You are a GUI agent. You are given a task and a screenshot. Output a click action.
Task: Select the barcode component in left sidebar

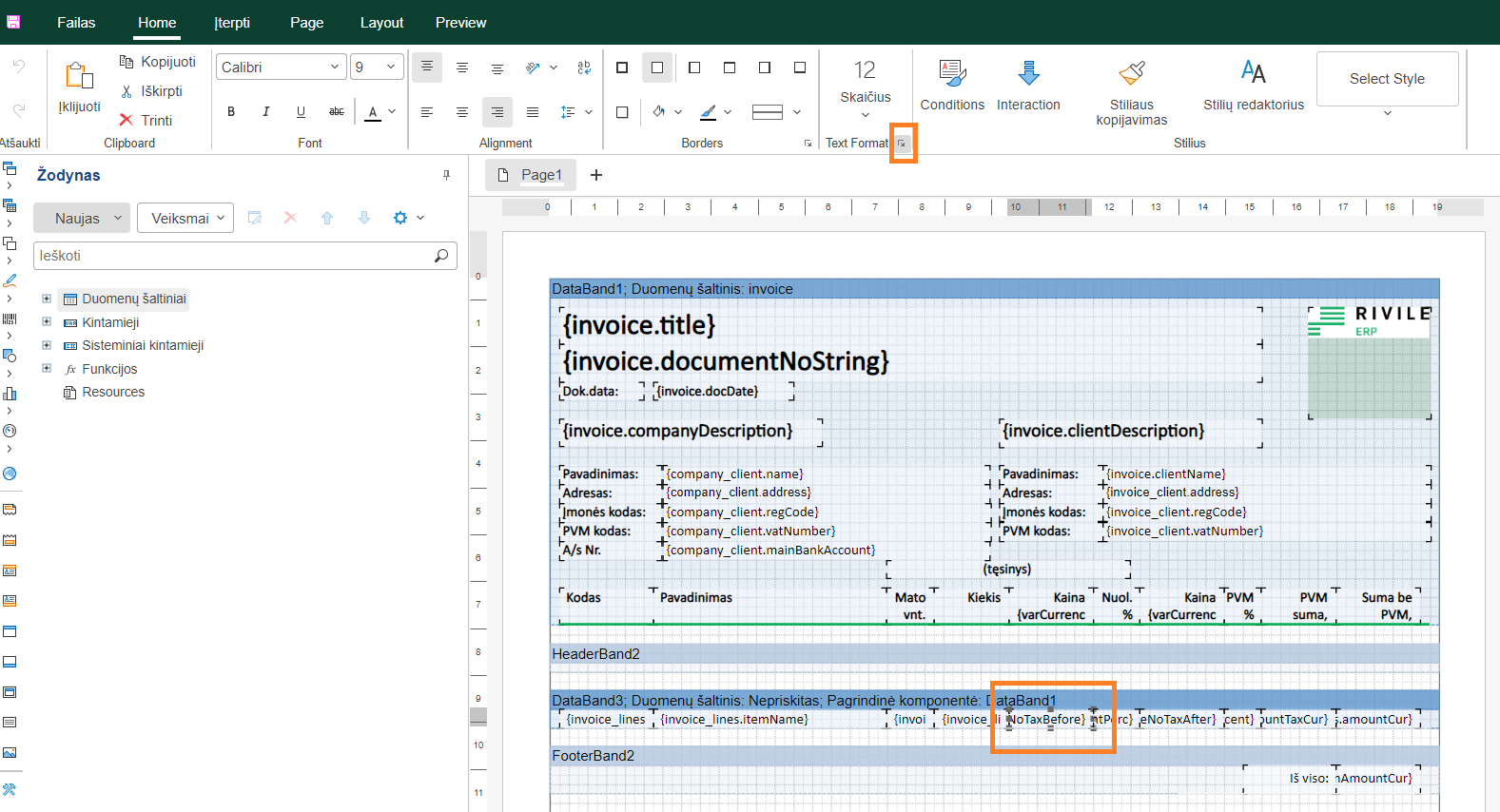10,319
